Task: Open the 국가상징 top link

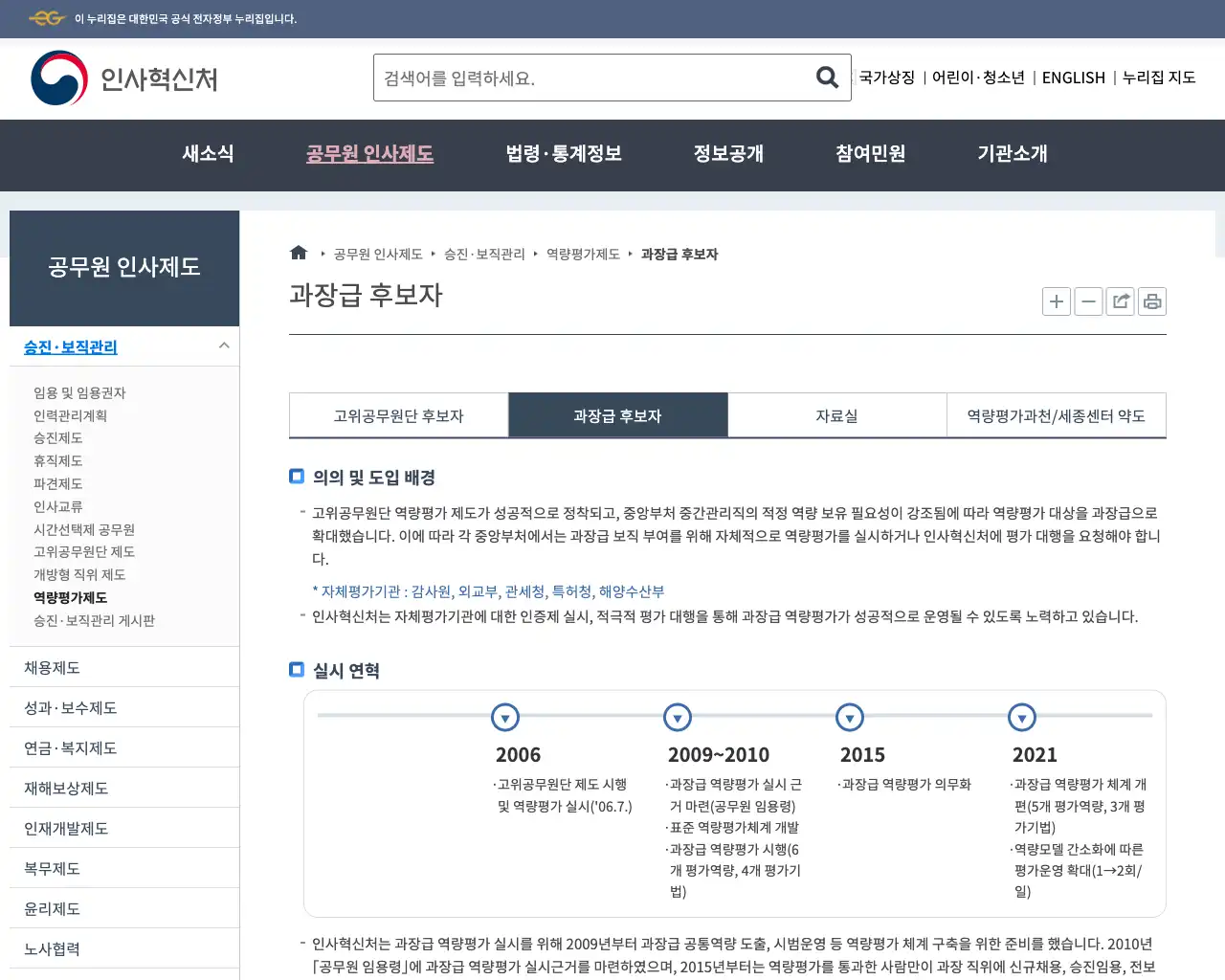Action: pyautogui.click(x=886, y=78)
